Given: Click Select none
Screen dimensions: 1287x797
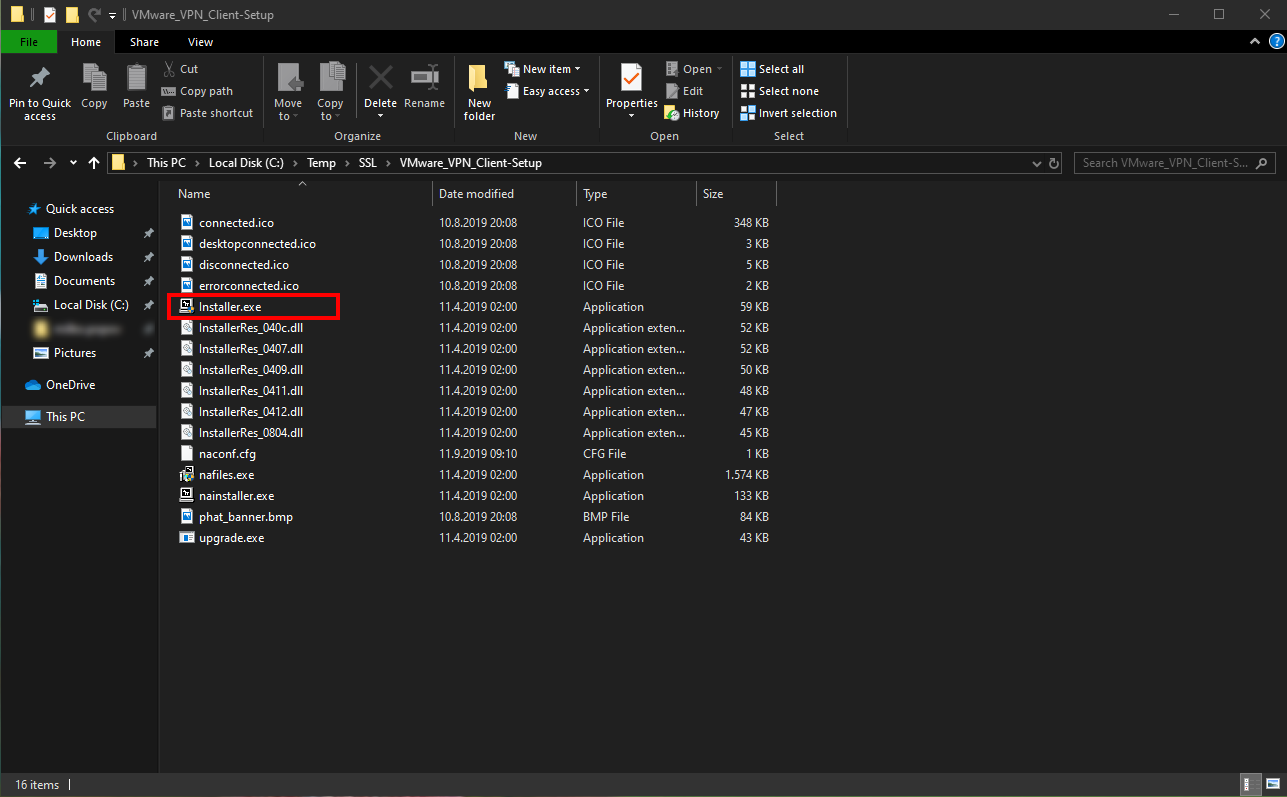Looking at the screenshot, I should [779, 91].
